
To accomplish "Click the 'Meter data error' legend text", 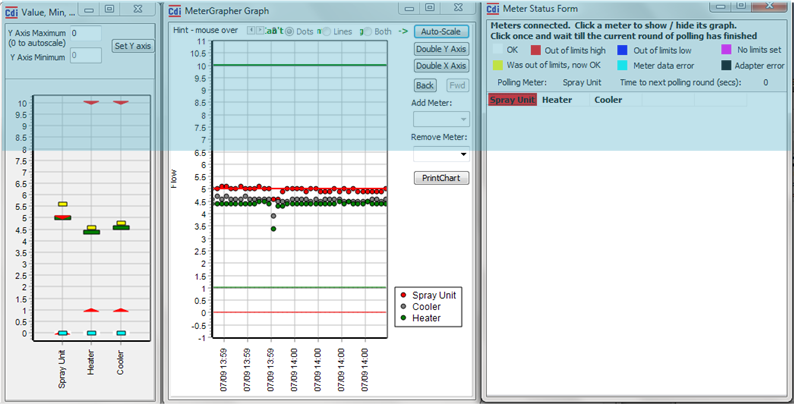I will (664, 65).
